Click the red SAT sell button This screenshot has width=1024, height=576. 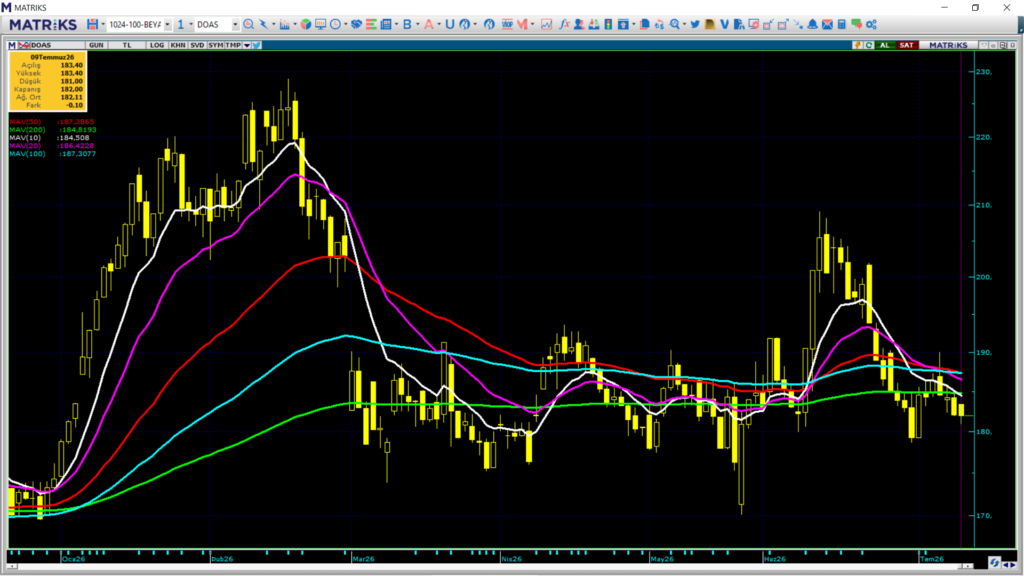coord(906,45)
